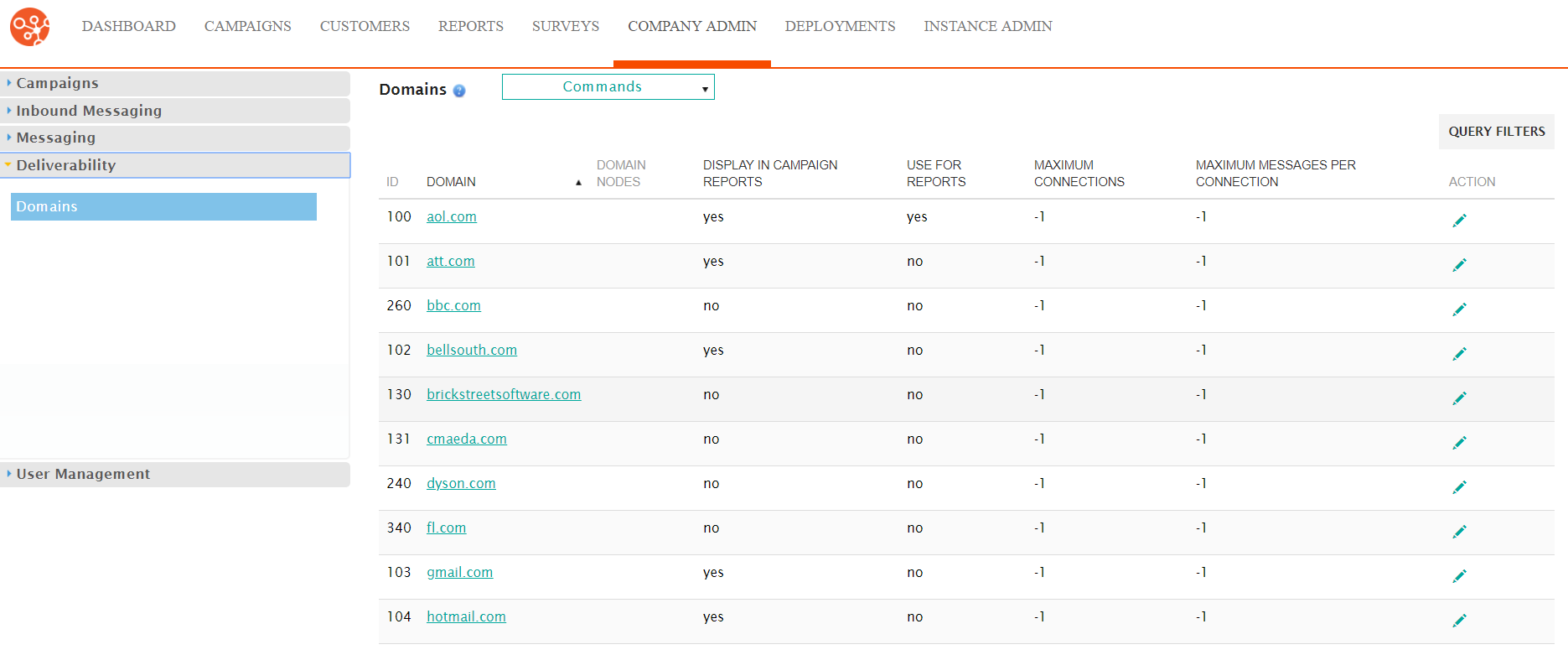Edit the fl.com domain row

coord(1459,532)
